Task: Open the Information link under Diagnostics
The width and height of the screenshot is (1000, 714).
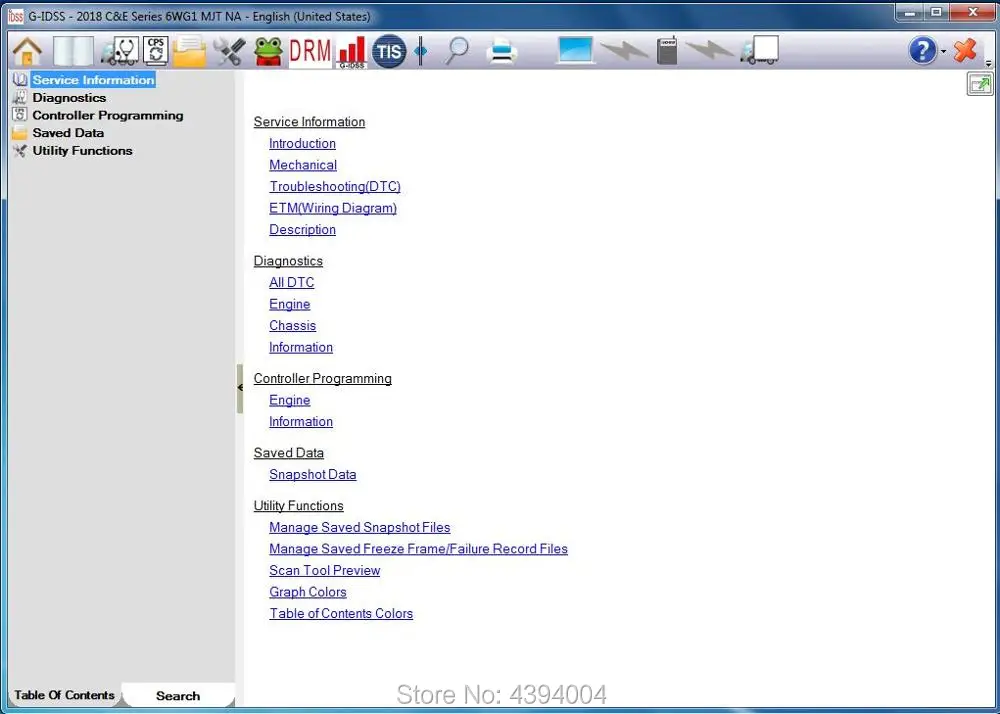Action: click(x=301, y=347)
